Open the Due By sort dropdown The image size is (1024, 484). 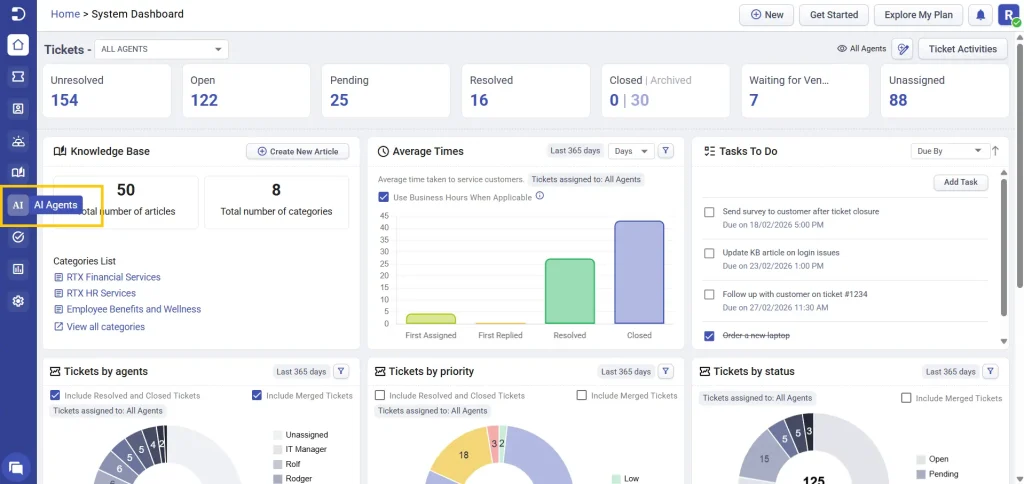tap(950, 151)
